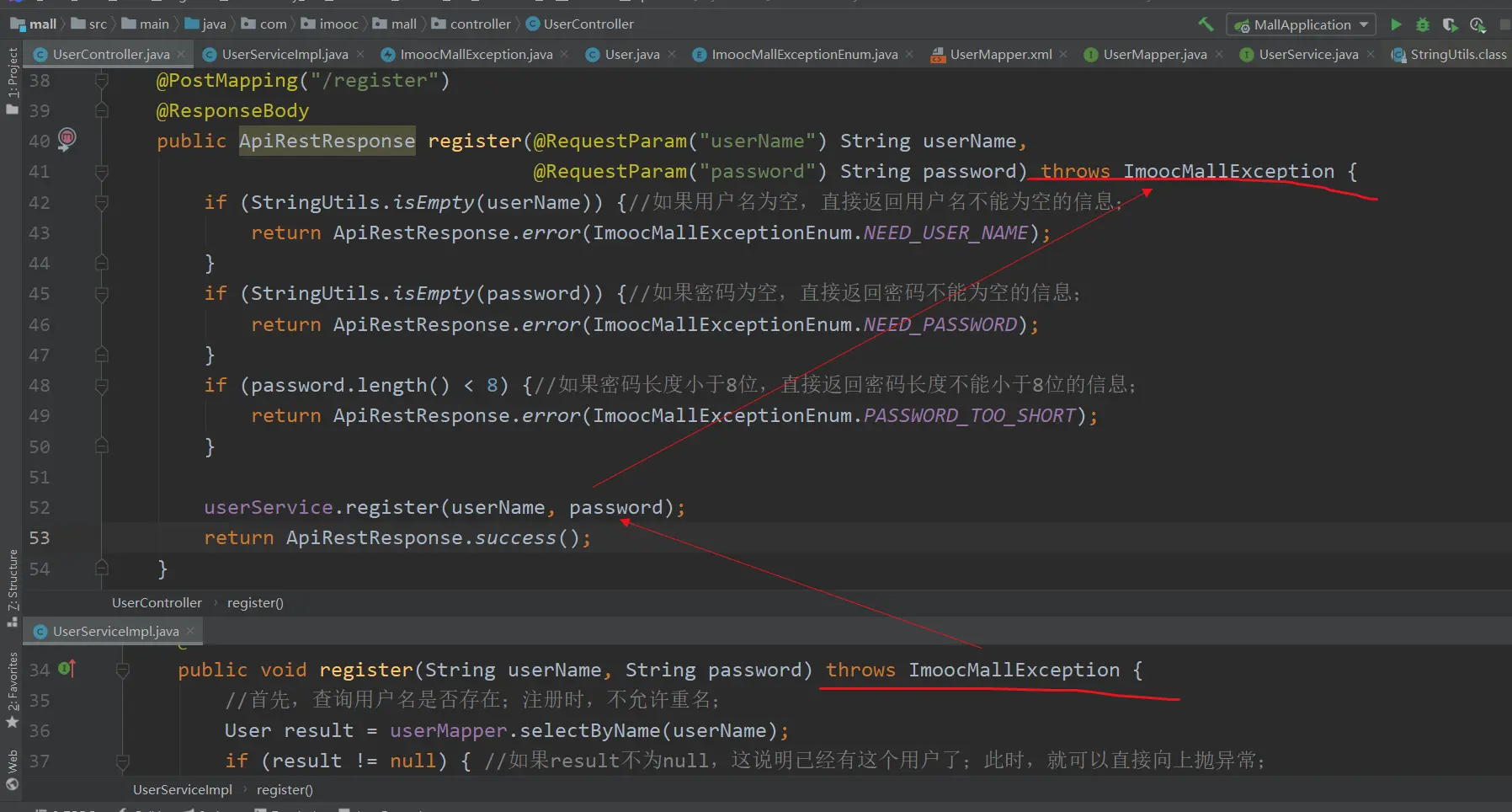Image resolution: width=1512 pixels, height=812 pixels.
Task: Switch to the UserMapper.xml tab
Action: coord(1000,55)
